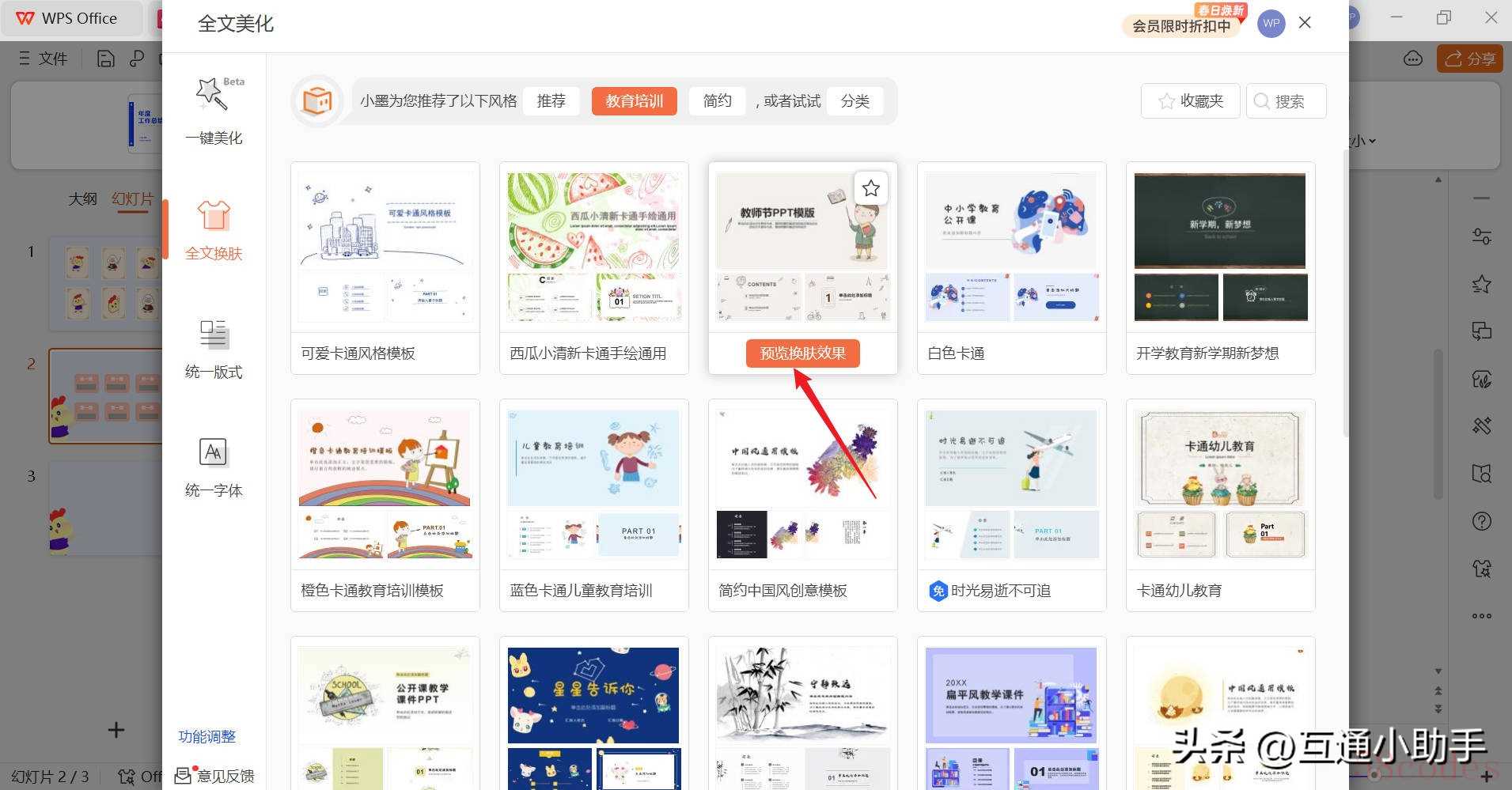
Task: Select slide 1 in the slide panel
Action: point(105,282)
